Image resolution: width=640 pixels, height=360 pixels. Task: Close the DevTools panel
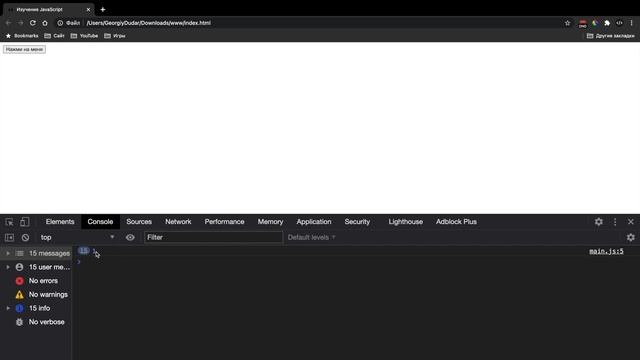coord(631,222)
